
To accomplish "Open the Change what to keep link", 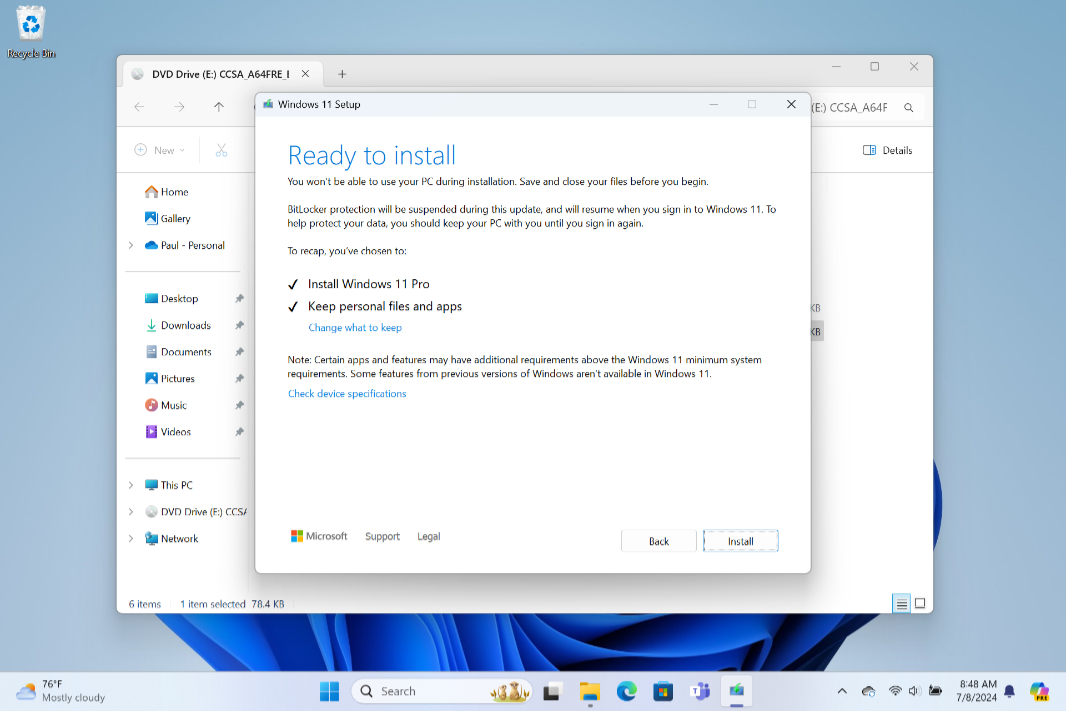I will coord(355,328).
